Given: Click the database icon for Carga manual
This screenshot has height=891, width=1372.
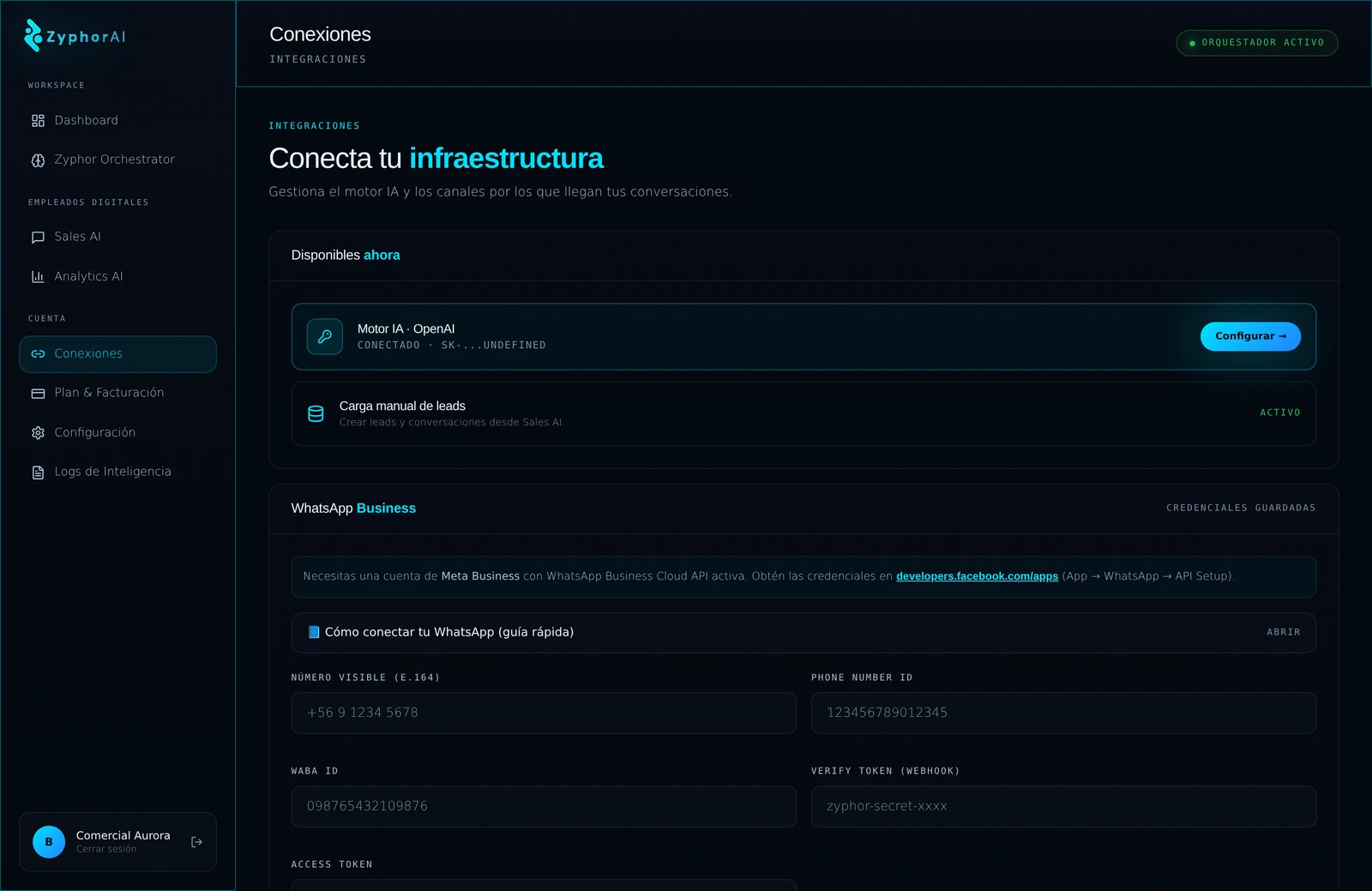Looking at the screenshot, I should pyautogui.click(x=316, y=413).
